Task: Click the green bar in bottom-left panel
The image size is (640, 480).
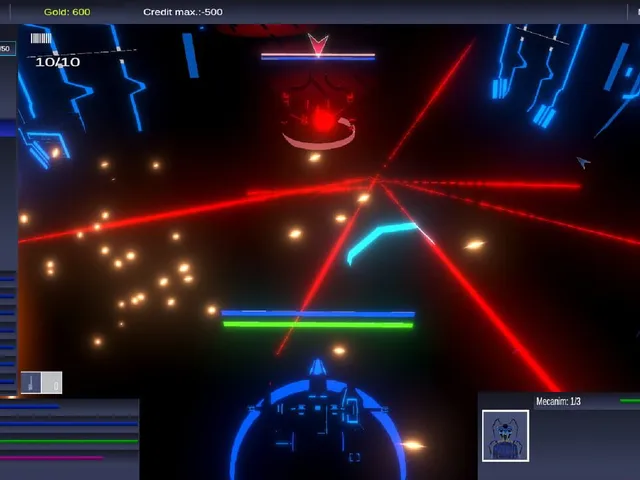Action: [69, 441]
